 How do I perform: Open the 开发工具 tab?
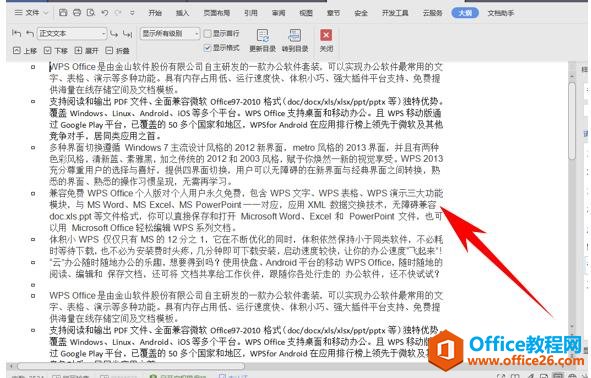(x=395, y=13)
